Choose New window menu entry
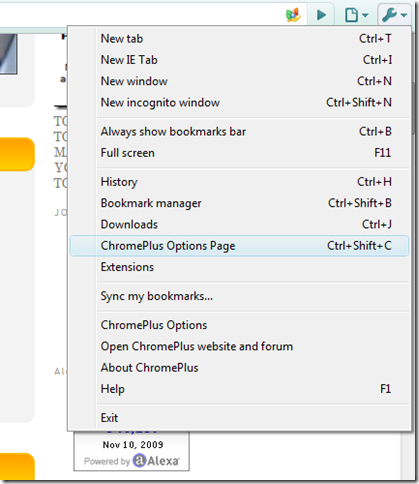This screenshot has height=484, width=419. [239, 81]
